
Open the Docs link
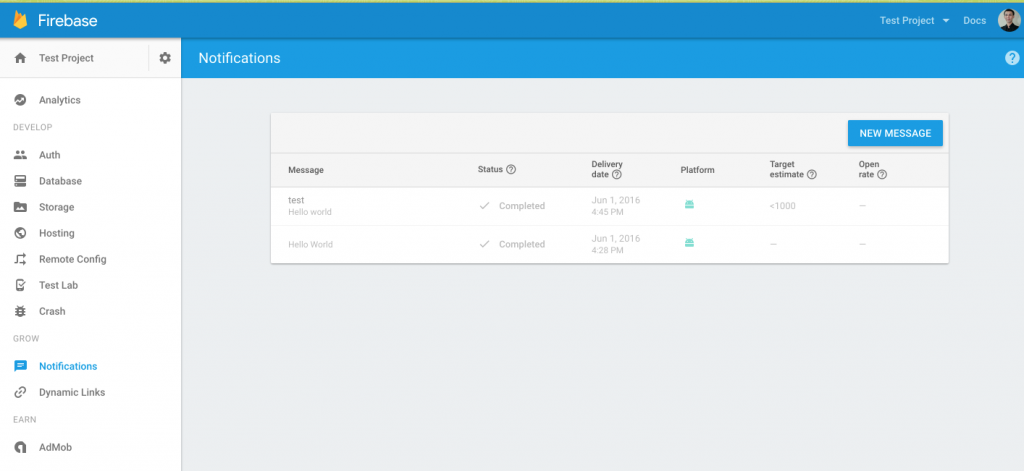(x=974, y=21)
